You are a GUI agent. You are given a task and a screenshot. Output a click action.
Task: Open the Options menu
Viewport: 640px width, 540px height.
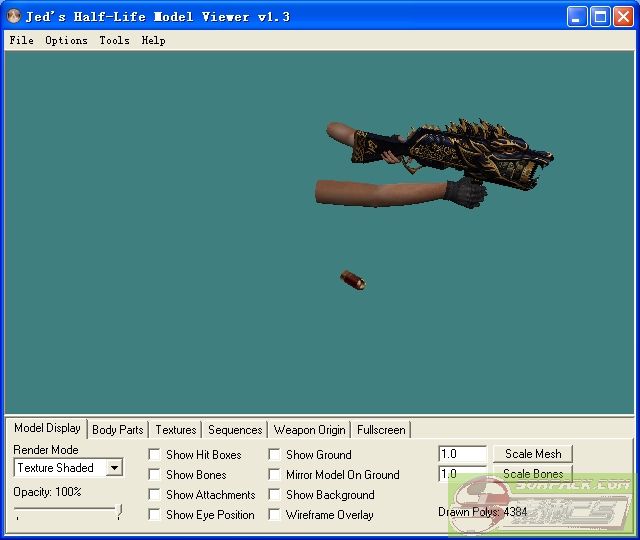tap(66, 41)
